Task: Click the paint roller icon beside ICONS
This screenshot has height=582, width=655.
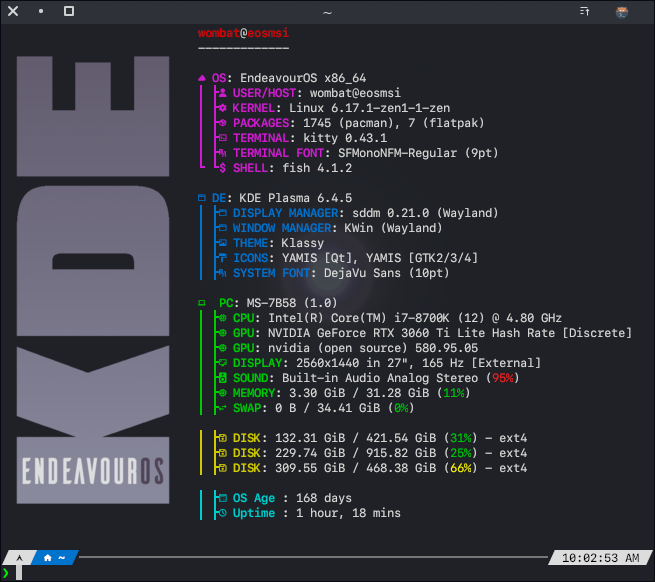Action: pyautogui.click(x=222, y=258)
